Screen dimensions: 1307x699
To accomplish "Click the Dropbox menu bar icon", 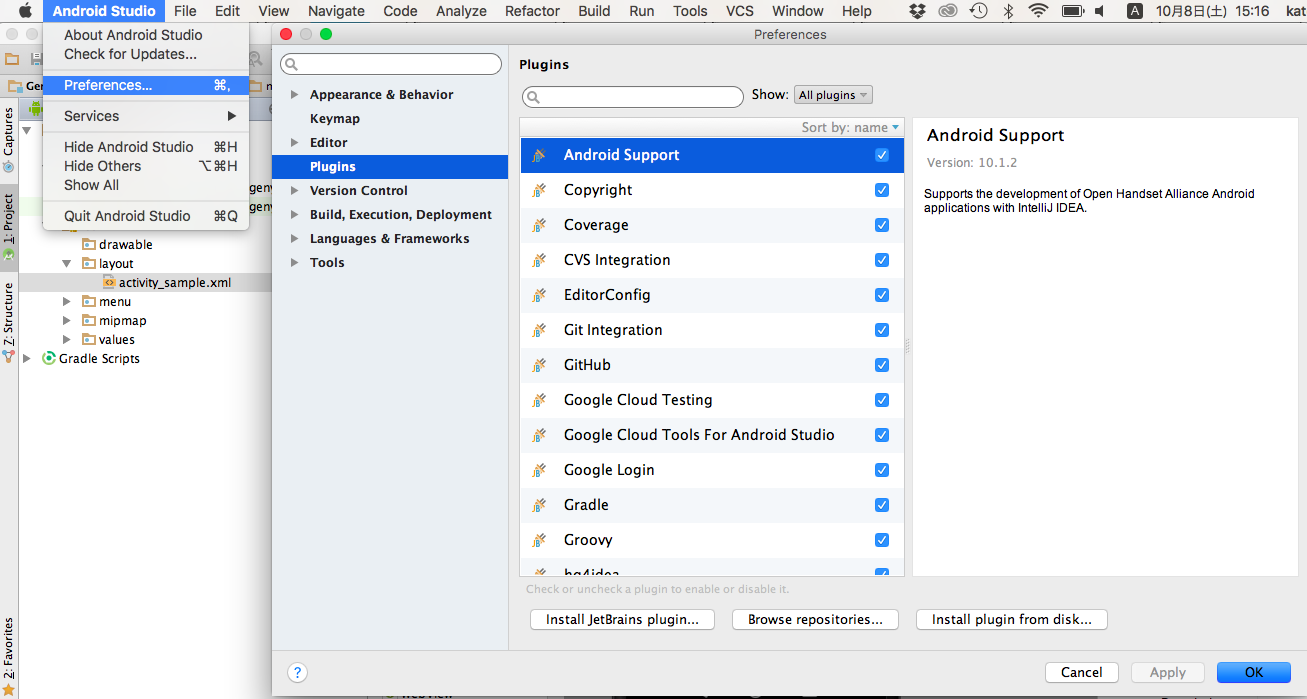I will click(x=918, y=11).
